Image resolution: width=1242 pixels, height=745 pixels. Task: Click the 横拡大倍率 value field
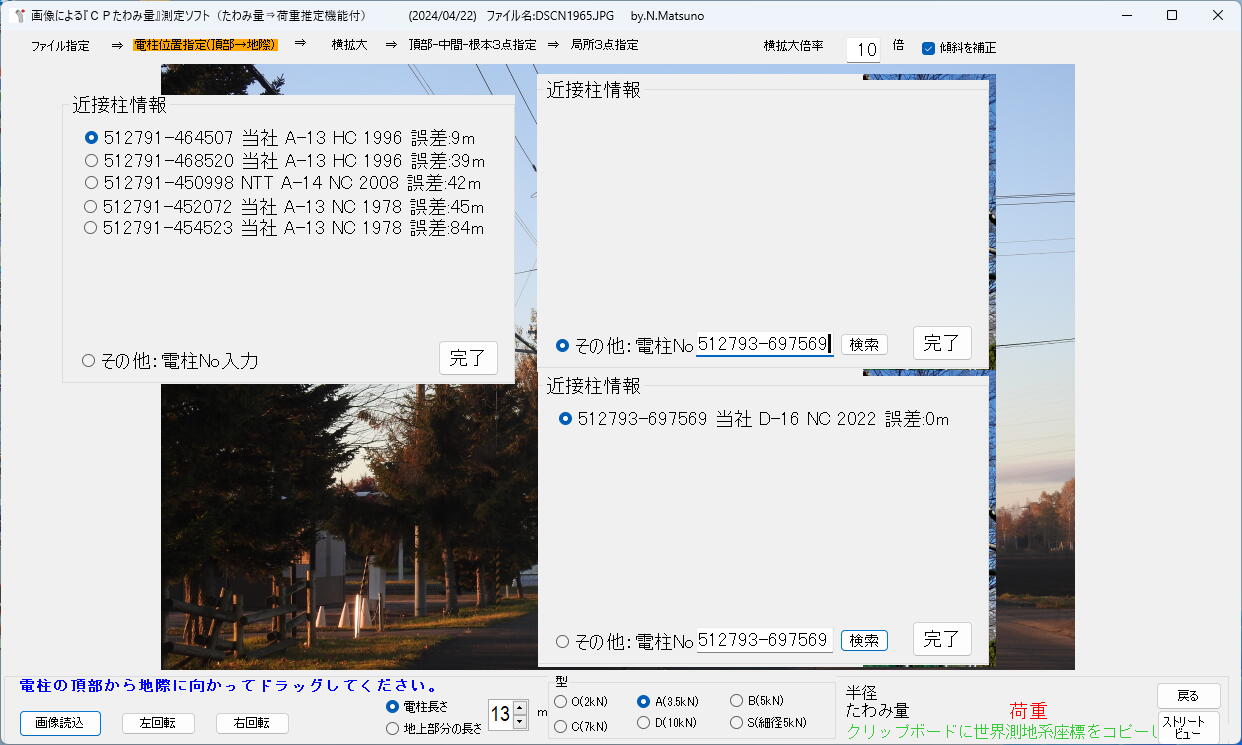(x=864, y=50)
